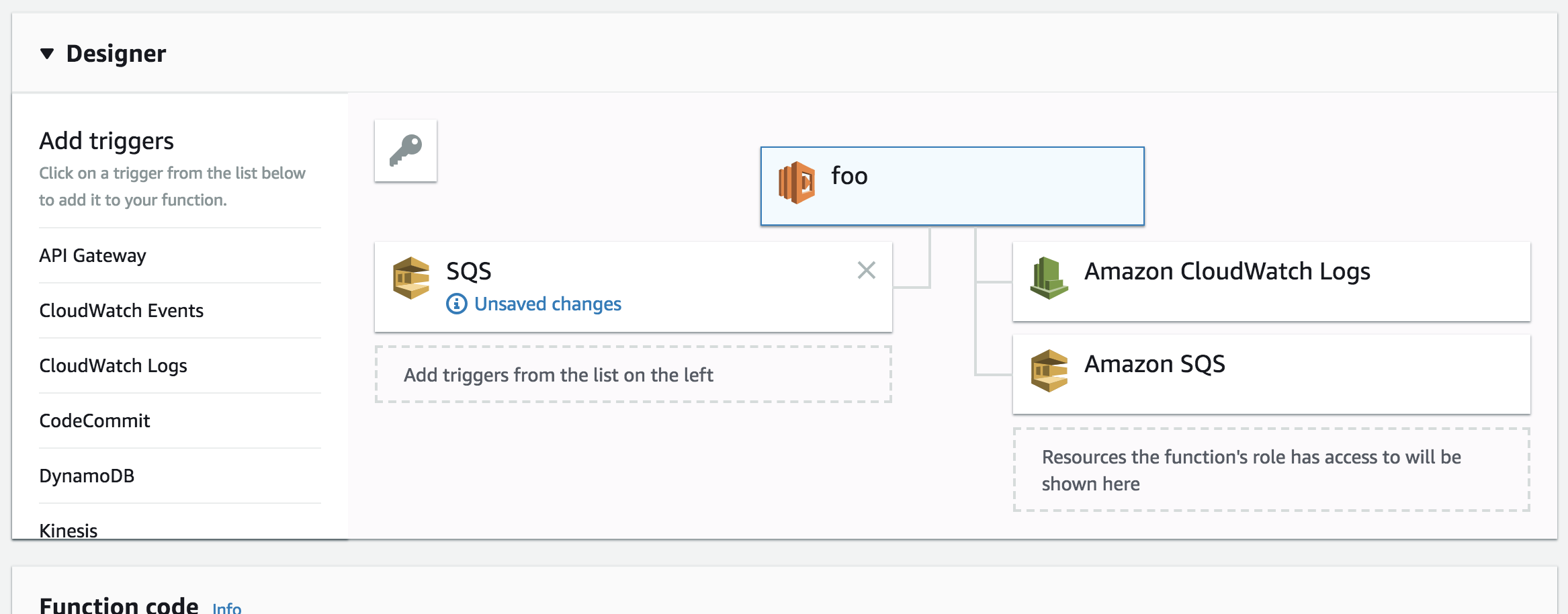Click the SQS trigger icon
Image resolution: width=1568 pixels, height=614 pixels.
tap(411, 277)
